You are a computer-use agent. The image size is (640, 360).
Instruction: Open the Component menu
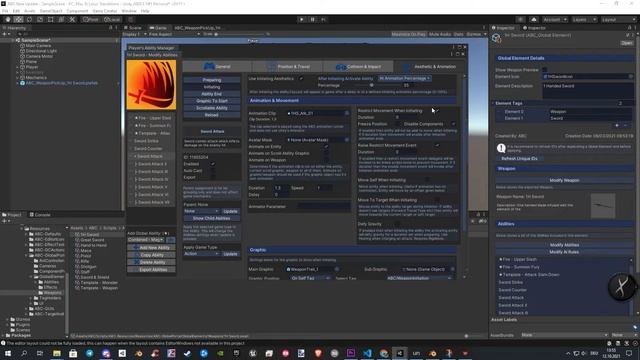click(x=77, y=11)
